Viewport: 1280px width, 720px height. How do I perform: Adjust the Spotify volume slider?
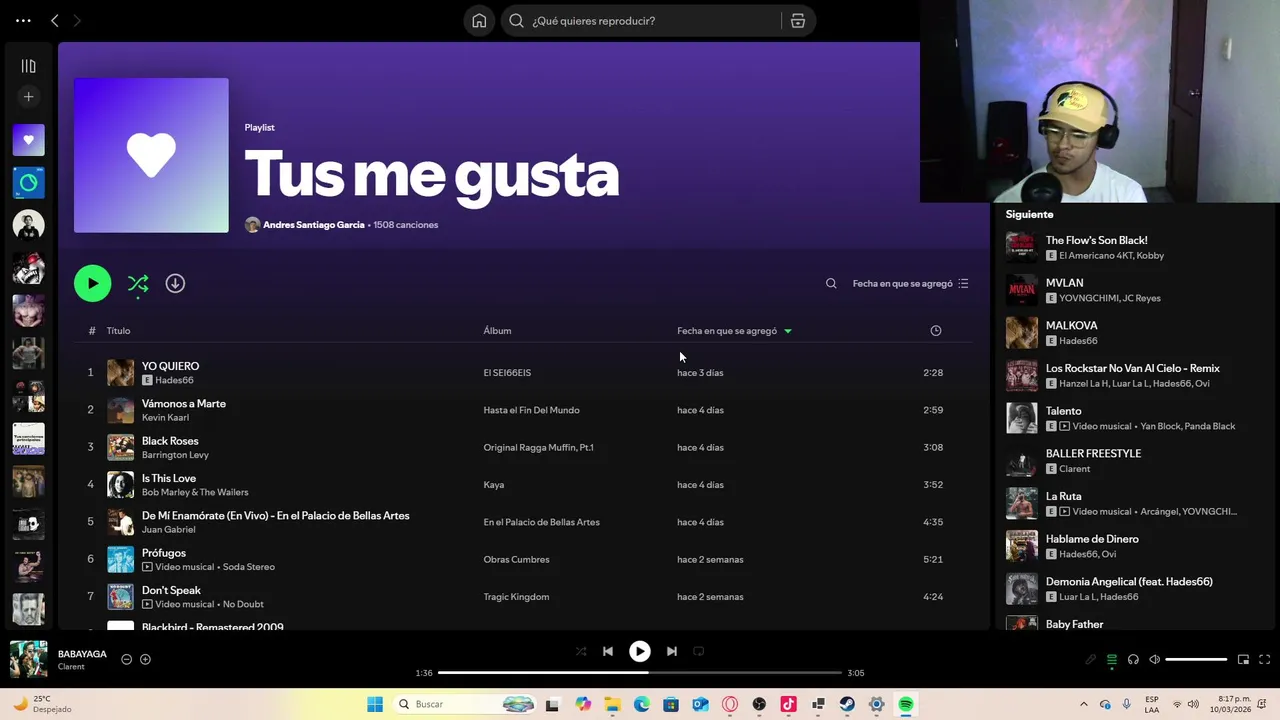coord(1196,659)
